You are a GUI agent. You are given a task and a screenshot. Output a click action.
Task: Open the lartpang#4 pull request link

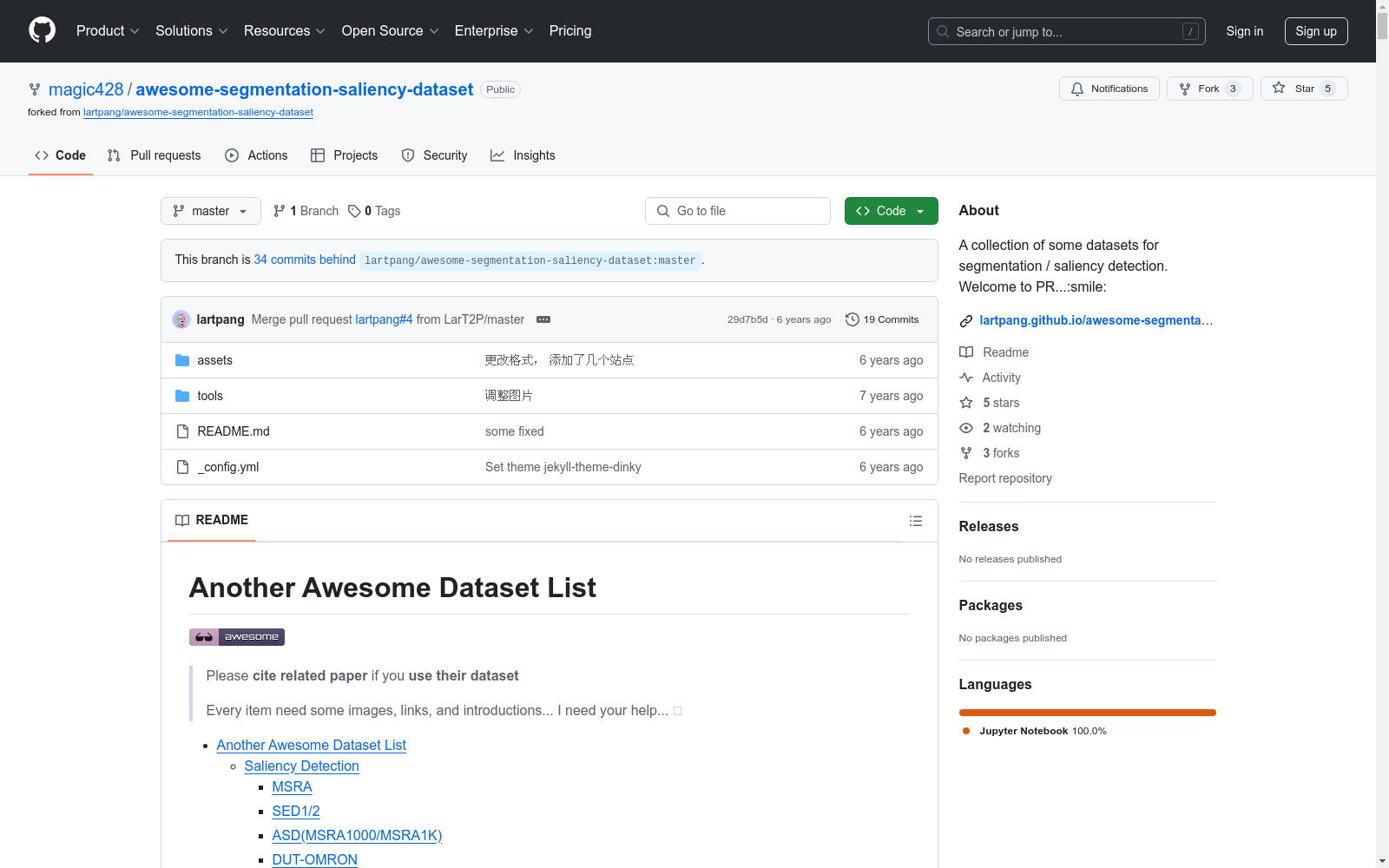[384, 319]
